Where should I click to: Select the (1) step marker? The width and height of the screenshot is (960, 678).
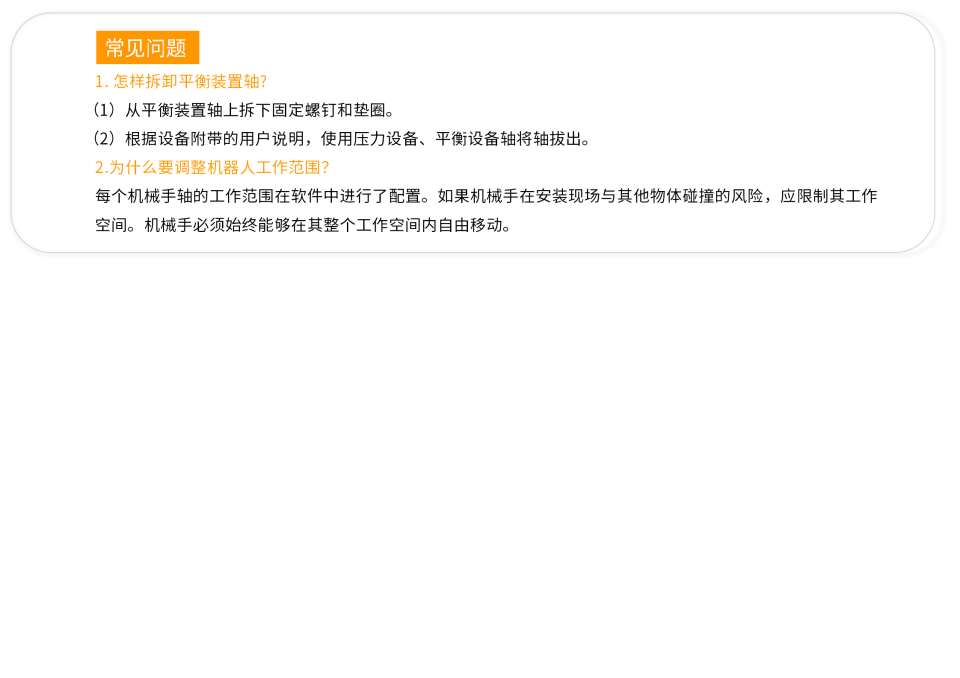[103, 110]
